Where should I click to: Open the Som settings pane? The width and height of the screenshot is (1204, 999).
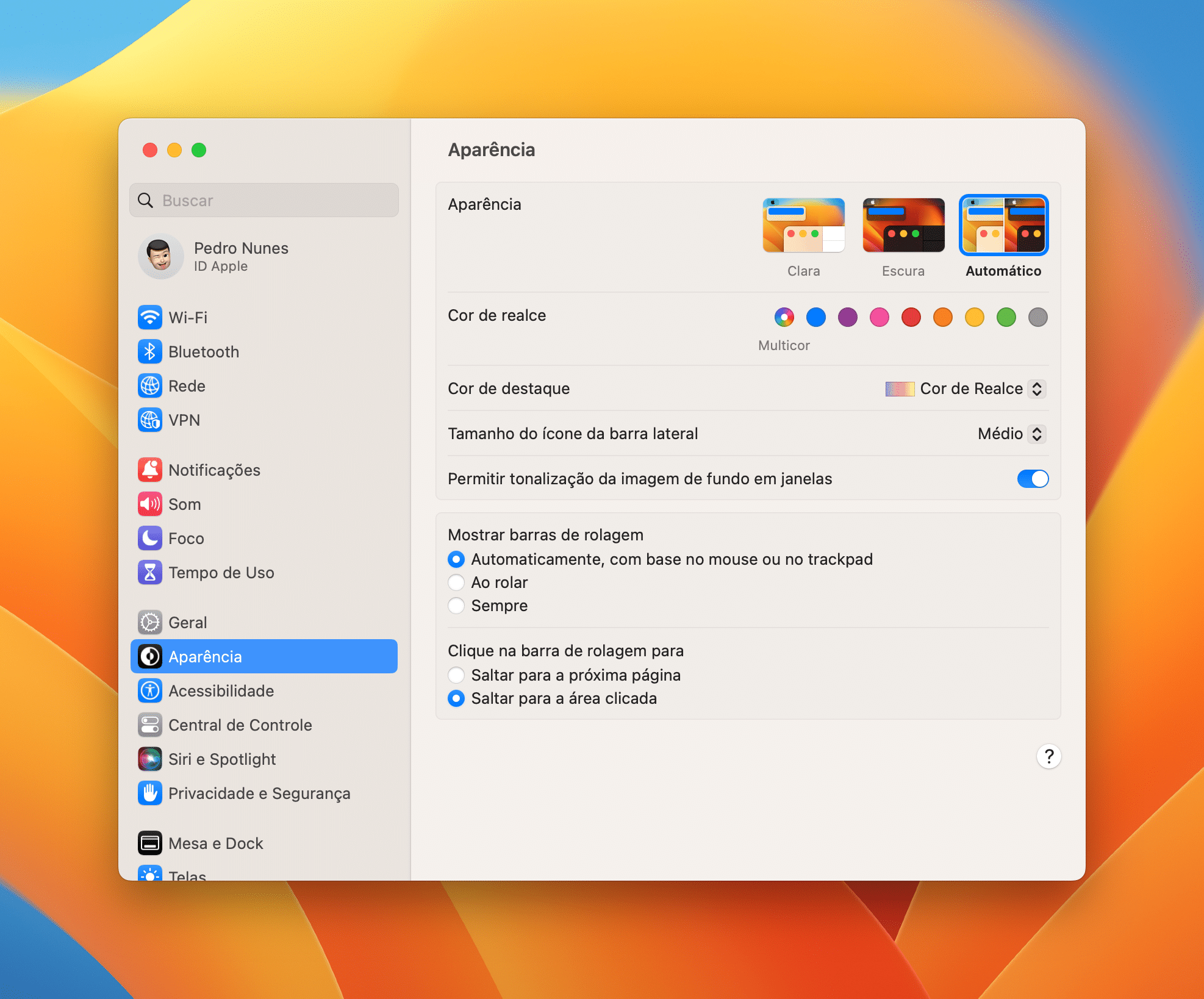[264, 504]
